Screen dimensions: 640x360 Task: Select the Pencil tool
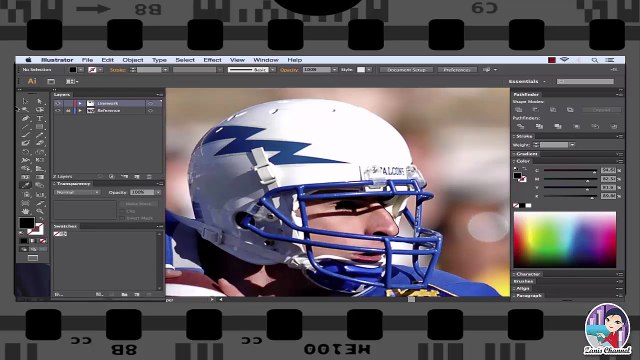click(x=40, y=135)
